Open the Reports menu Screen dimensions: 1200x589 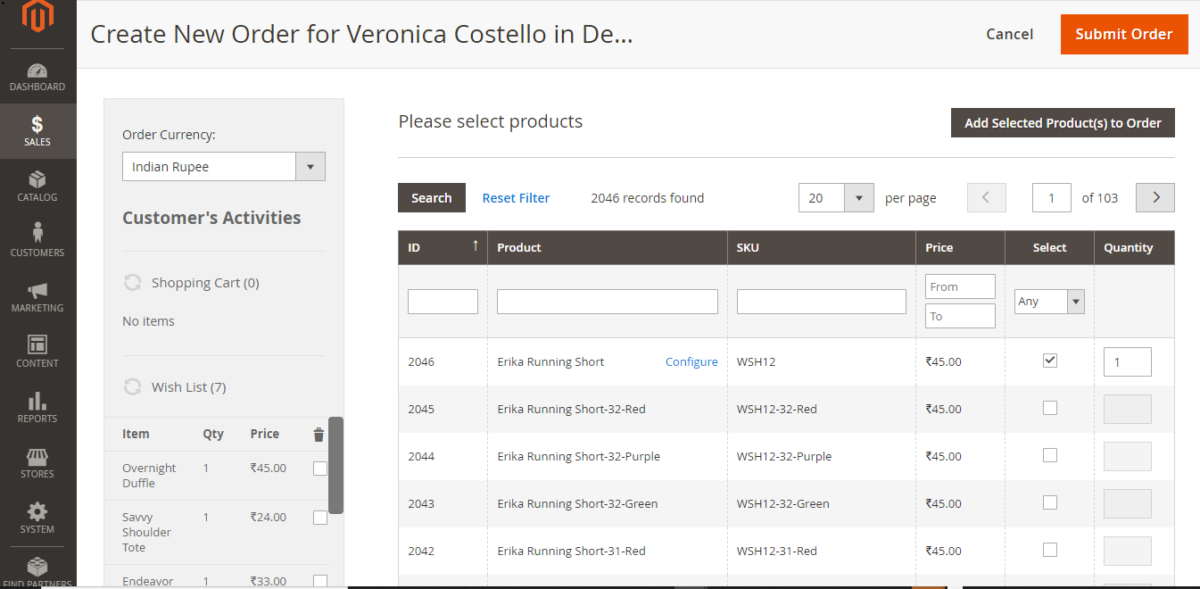click(x=38, y=408)
